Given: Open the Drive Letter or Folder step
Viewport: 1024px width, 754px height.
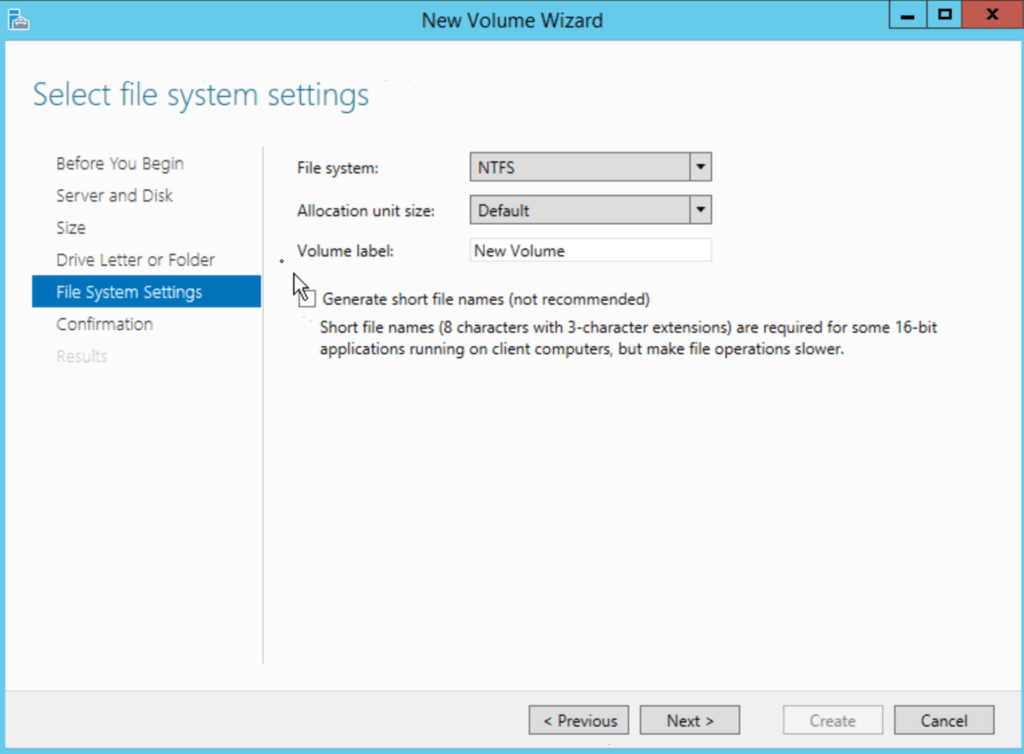Looking at the screenshot, I should pos(135,260).
